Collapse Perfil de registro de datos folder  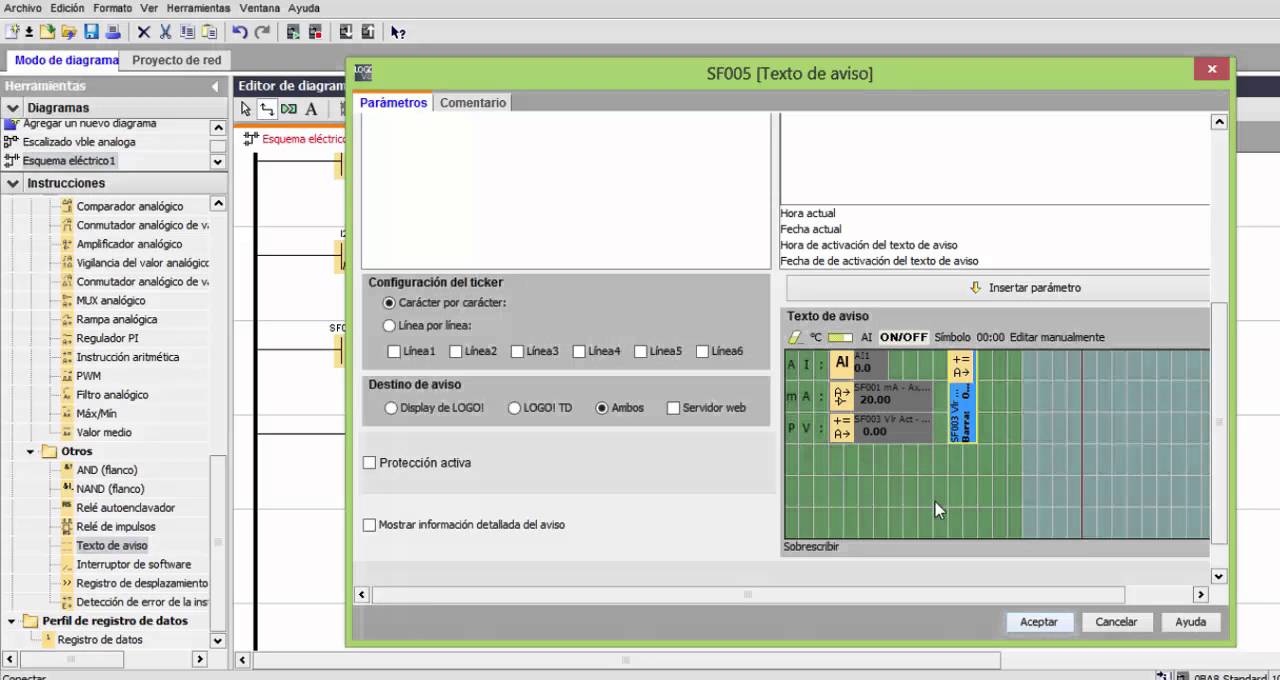pos(12,621)
